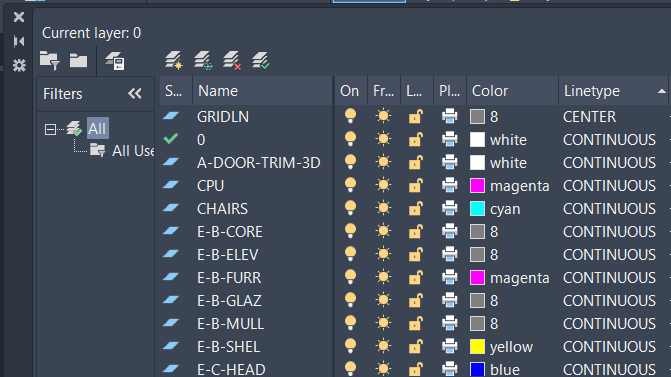
Task: Turn off CPU layer light bulb
Action: (350, 185)
